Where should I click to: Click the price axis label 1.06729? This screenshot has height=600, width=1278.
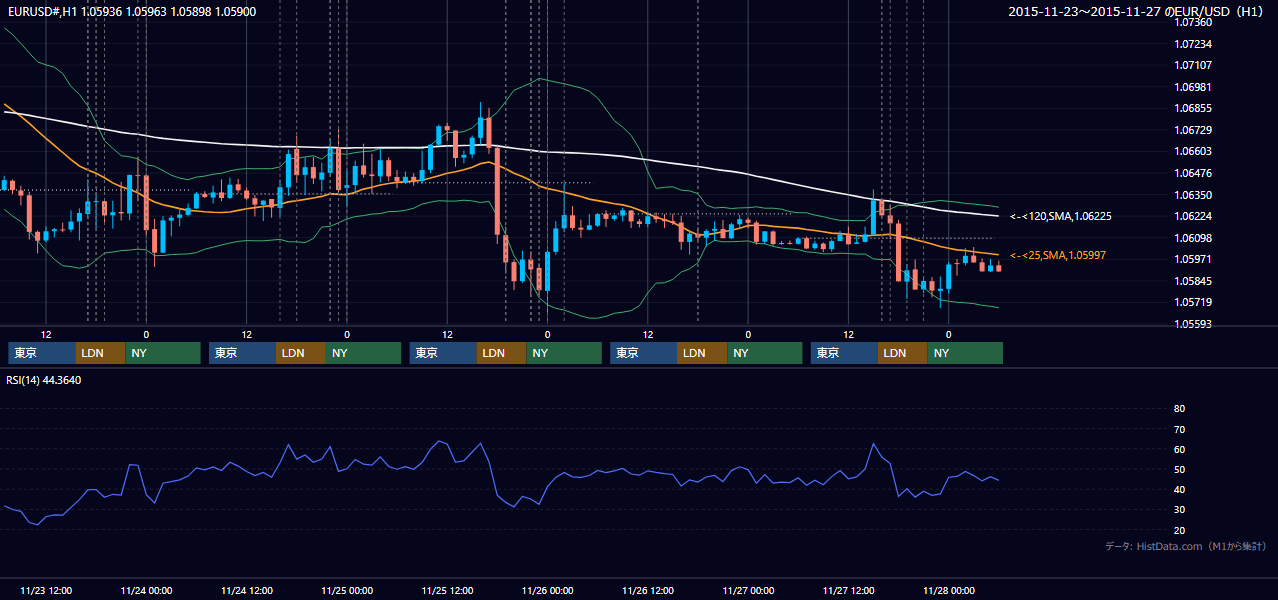[1193, 130]
